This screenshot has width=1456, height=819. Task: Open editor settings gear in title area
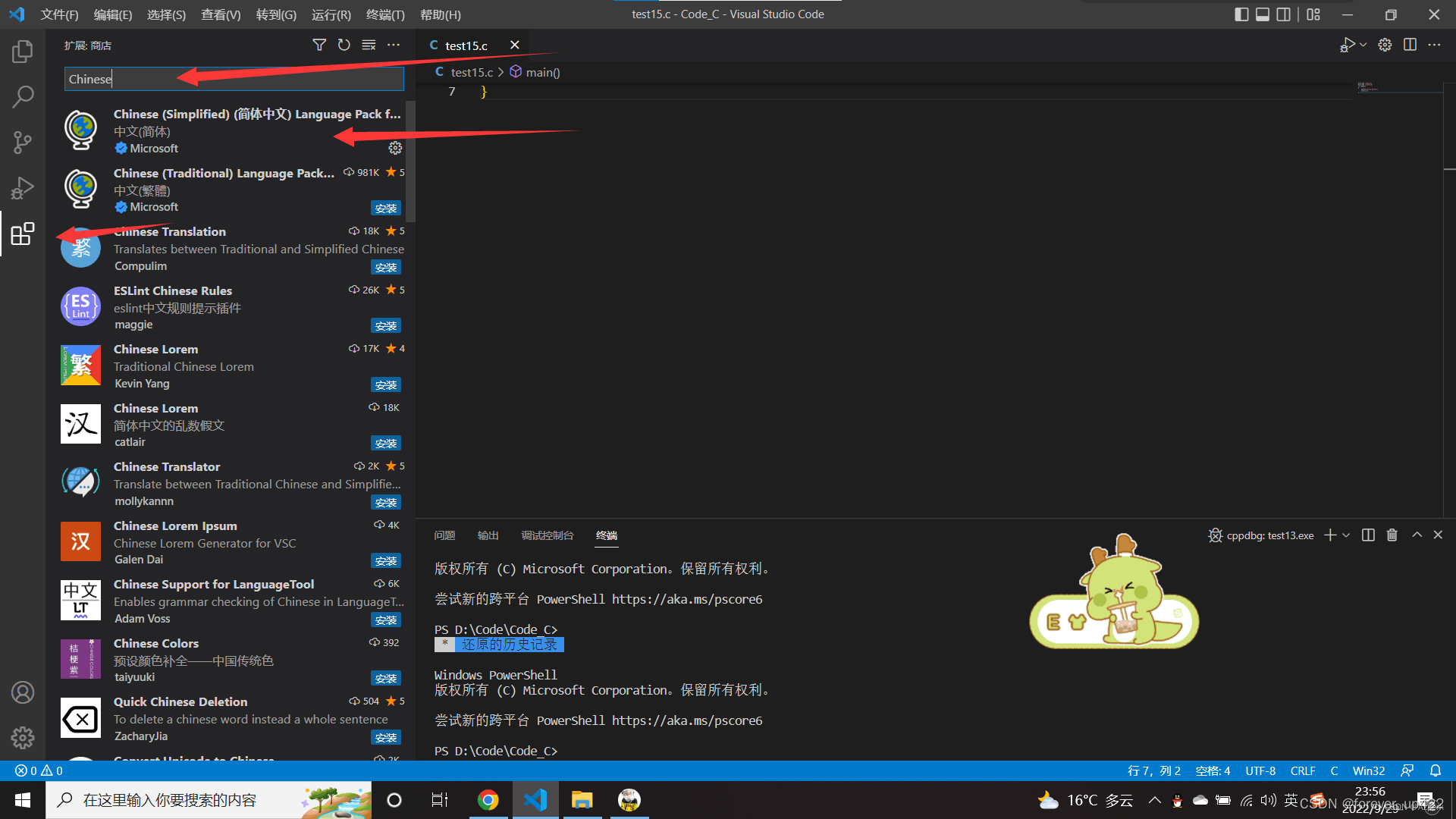click(x=1385, y=45)
